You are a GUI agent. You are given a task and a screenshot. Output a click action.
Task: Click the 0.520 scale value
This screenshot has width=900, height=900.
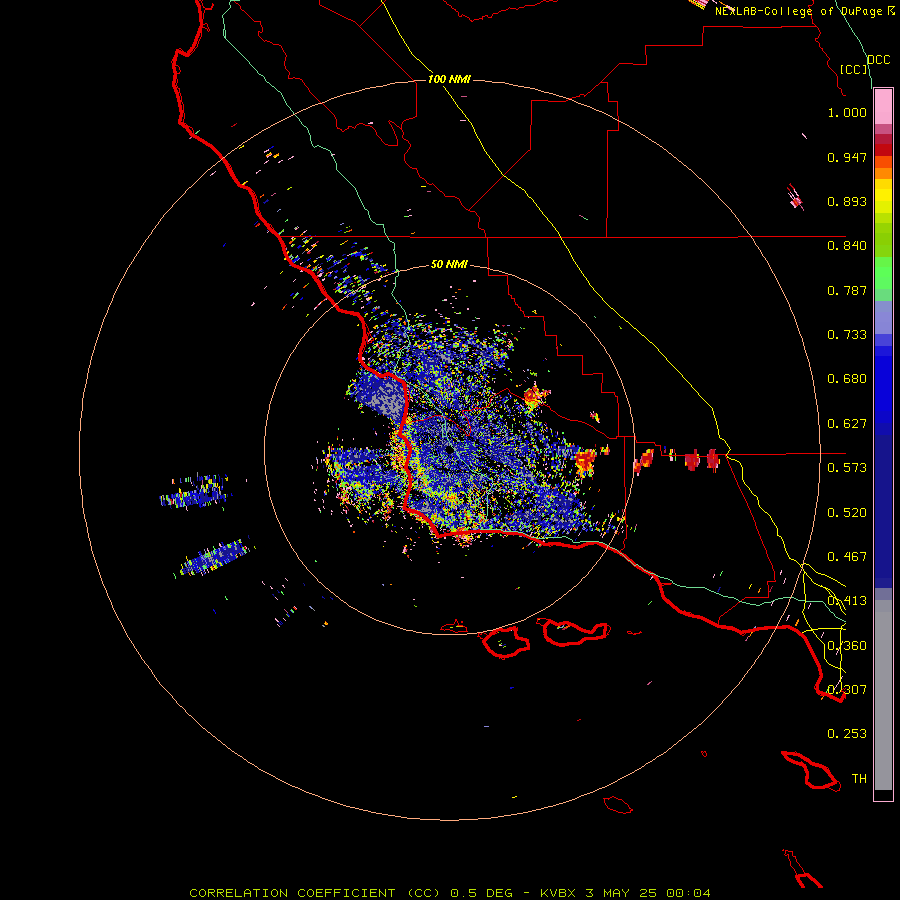point(847,513)
